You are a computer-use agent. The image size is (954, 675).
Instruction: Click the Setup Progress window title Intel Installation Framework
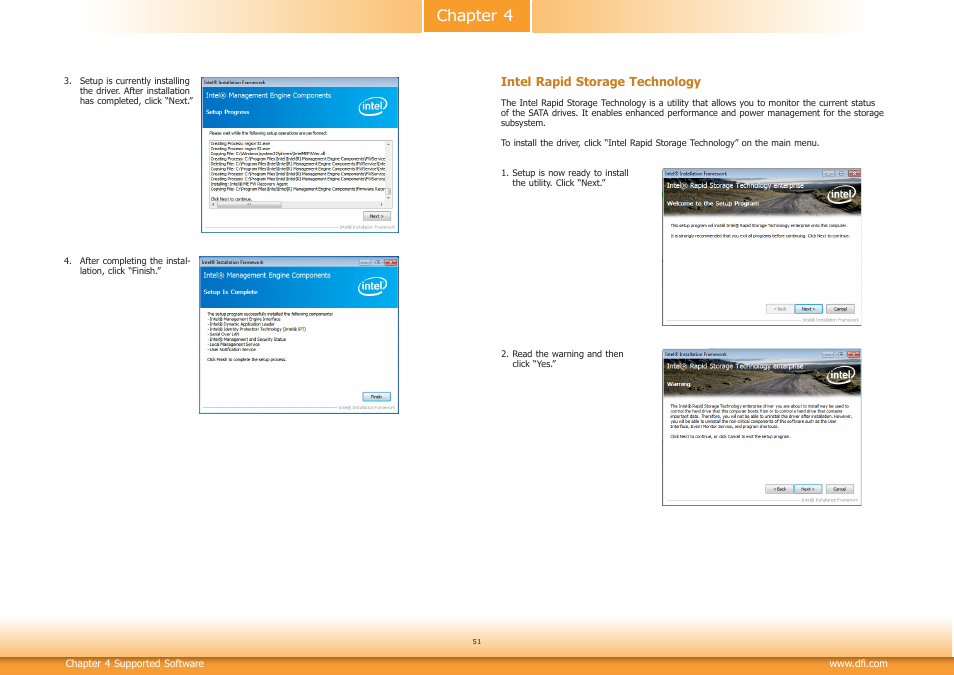pos(234,82)
